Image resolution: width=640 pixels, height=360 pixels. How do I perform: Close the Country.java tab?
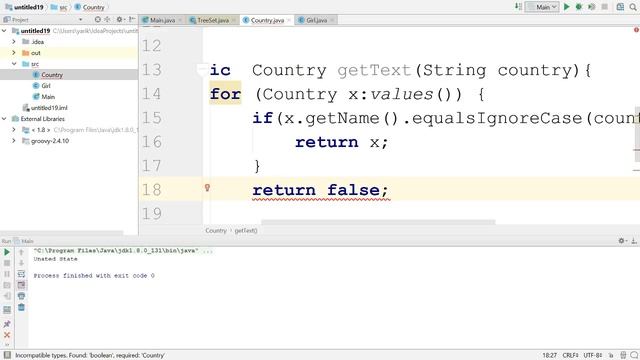[x=289, y=20]
